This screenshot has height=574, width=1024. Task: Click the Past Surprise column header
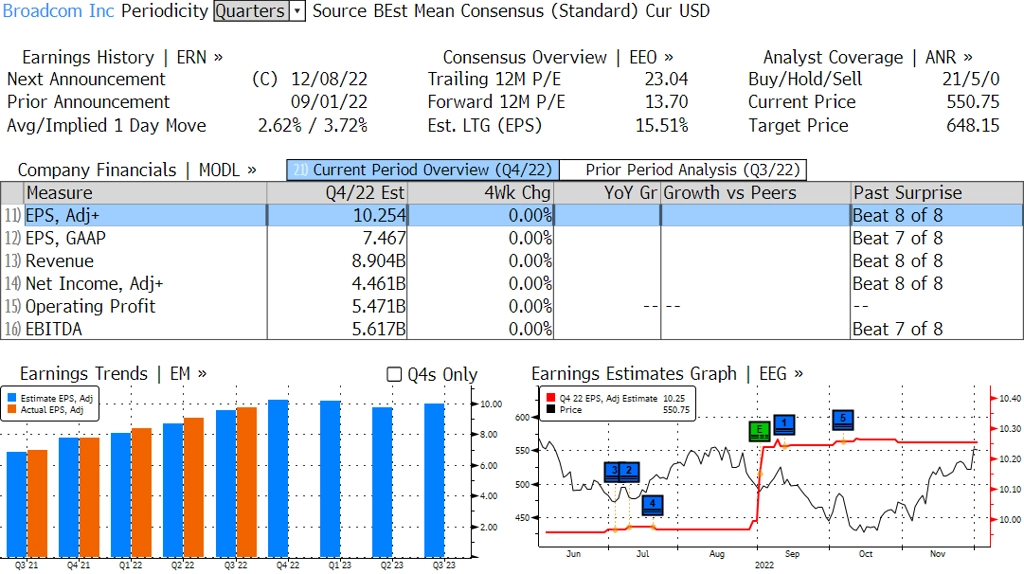(x=937, y=193)
